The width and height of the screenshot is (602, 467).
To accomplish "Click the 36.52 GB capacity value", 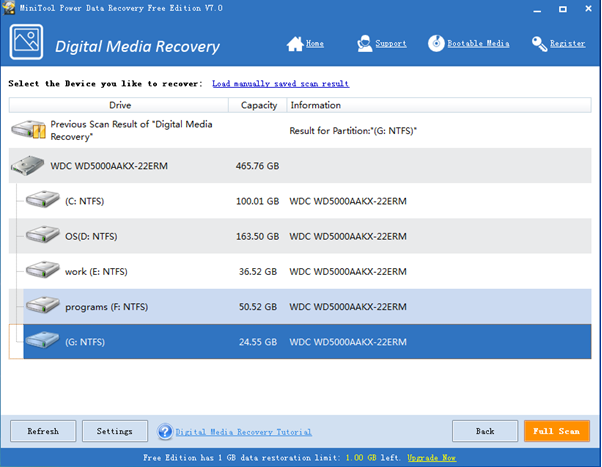I will pos(258,272).
